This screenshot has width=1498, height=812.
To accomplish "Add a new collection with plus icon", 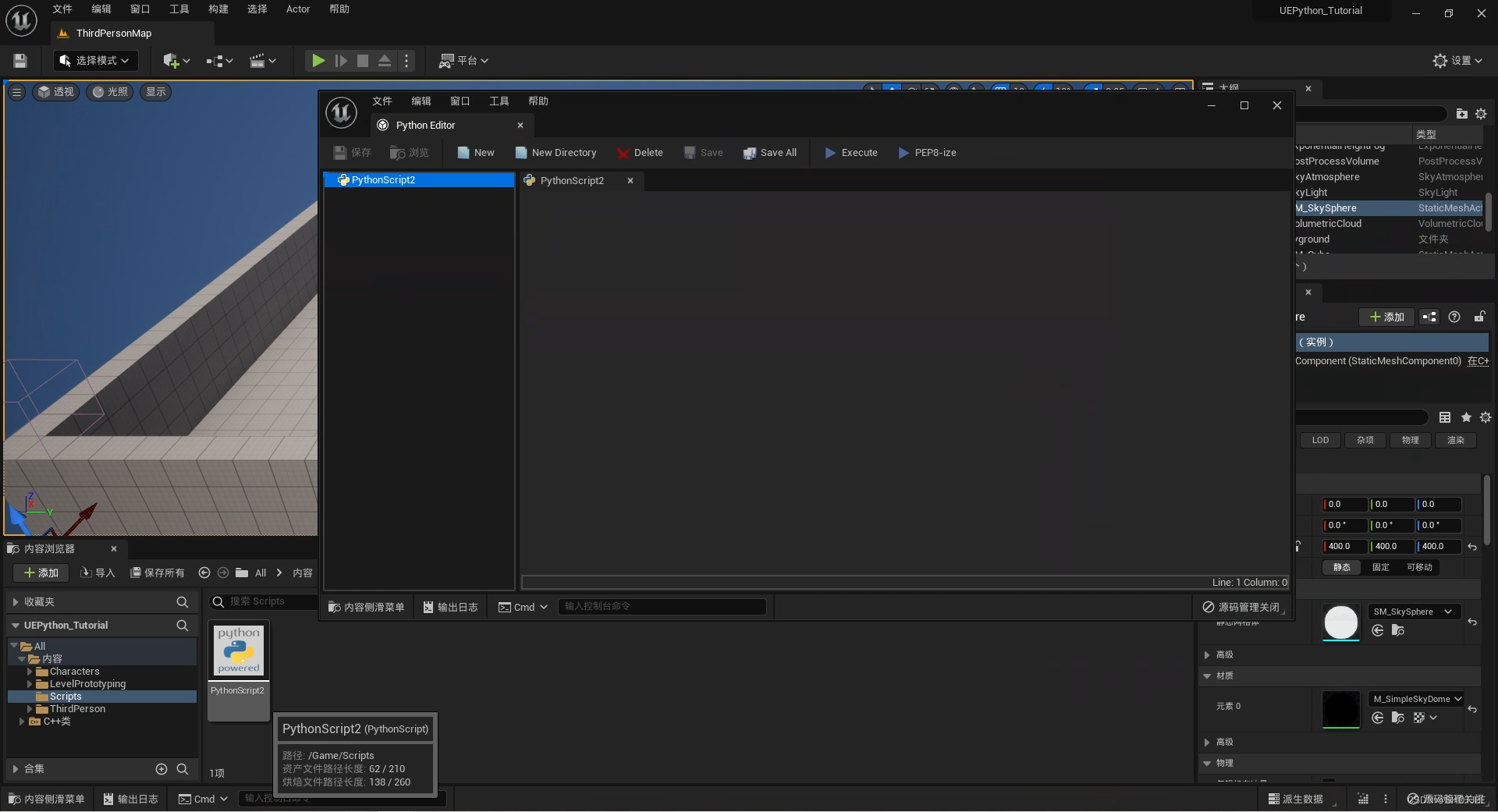I will [x=162, y=769].
